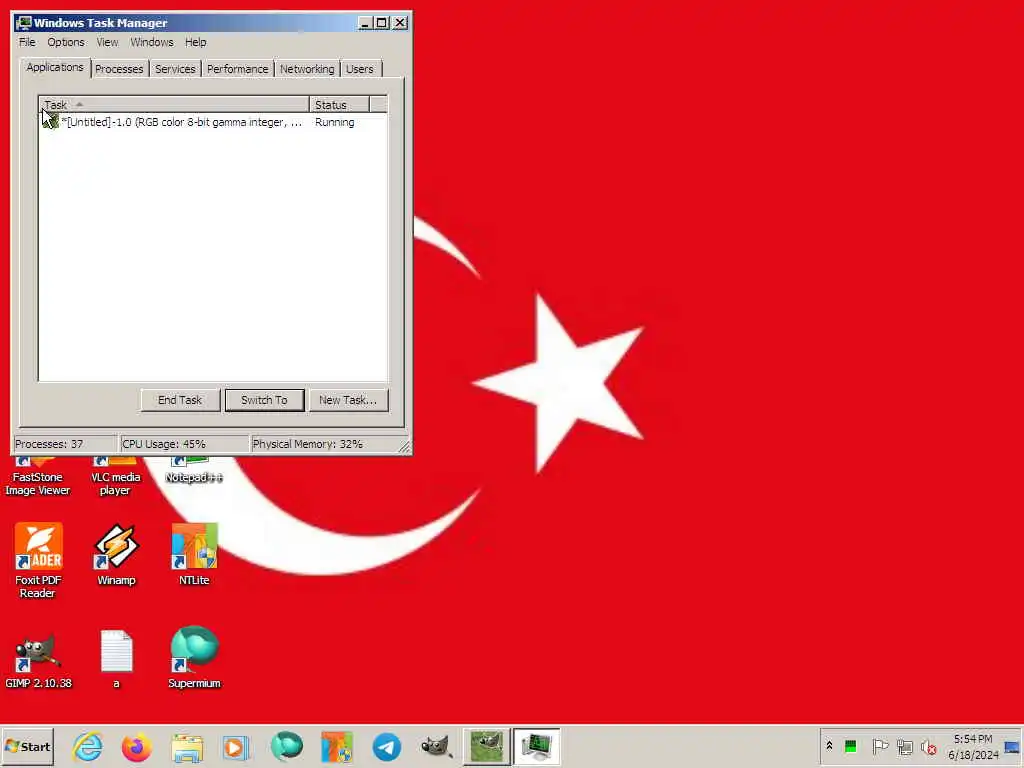Select the FastStone Image Viewer desktop icon

tap(37, 477)
